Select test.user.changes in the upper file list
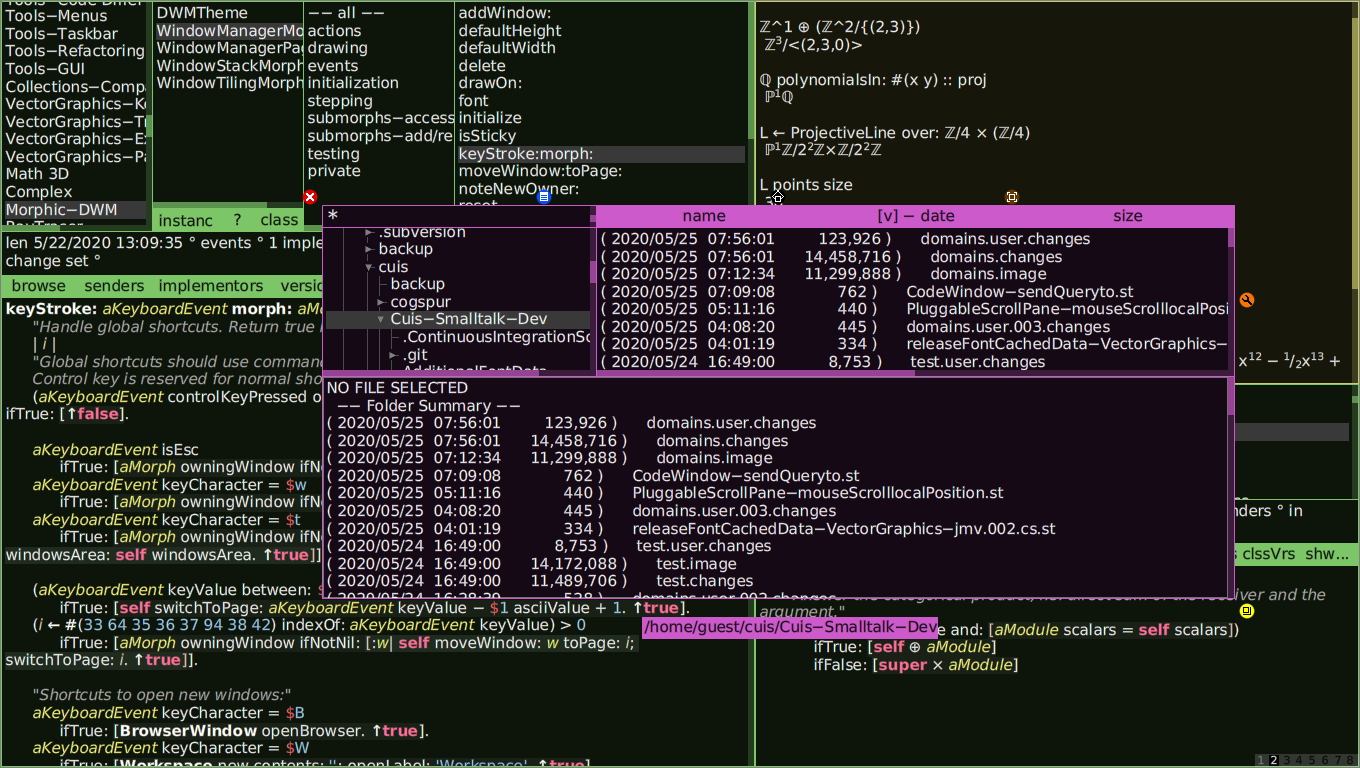The width and height of the screenshot is (1360, 768). 913,362
